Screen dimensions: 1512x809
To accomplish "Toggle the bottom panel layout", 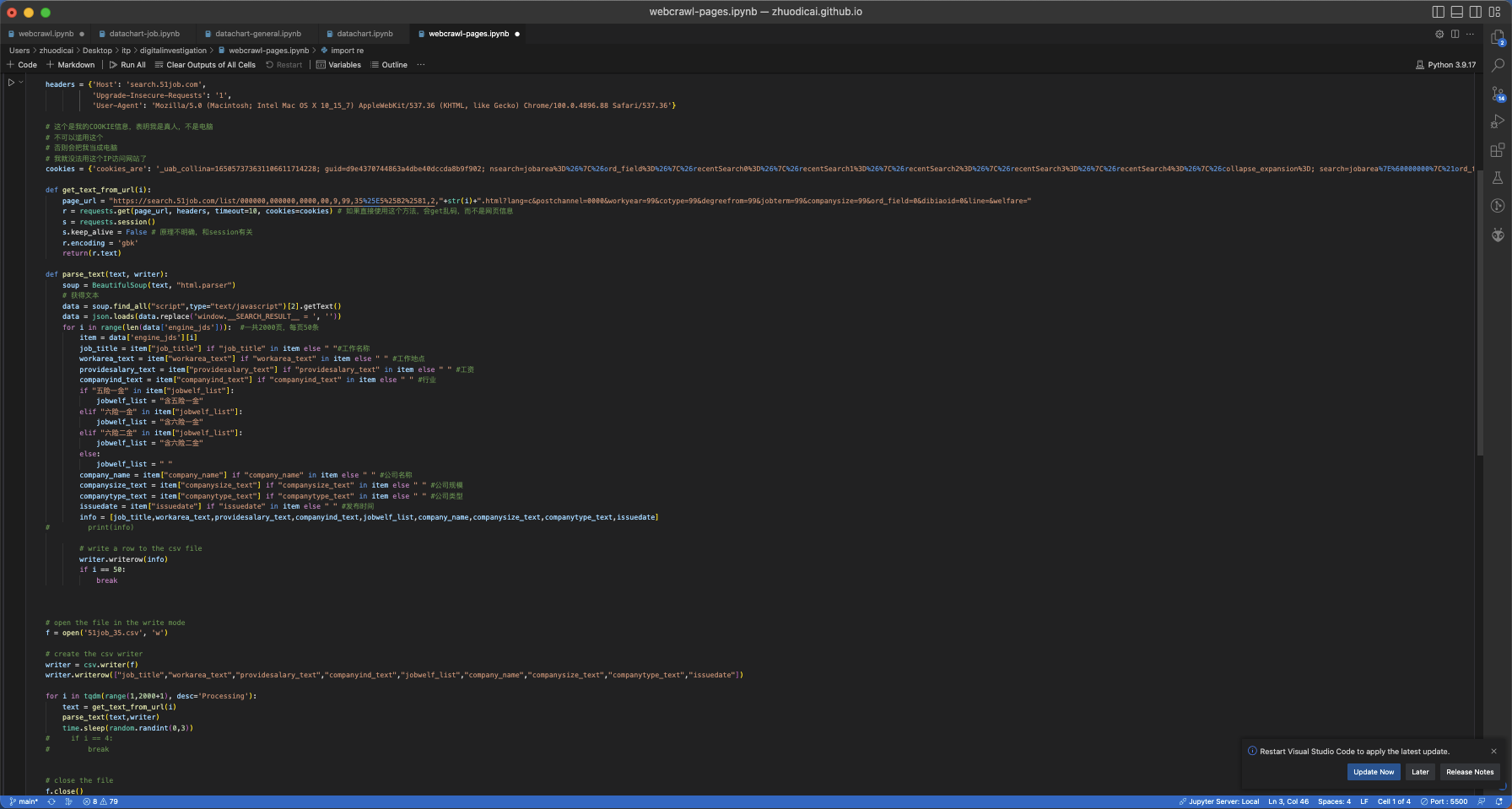I will (x=1457, y=12).
